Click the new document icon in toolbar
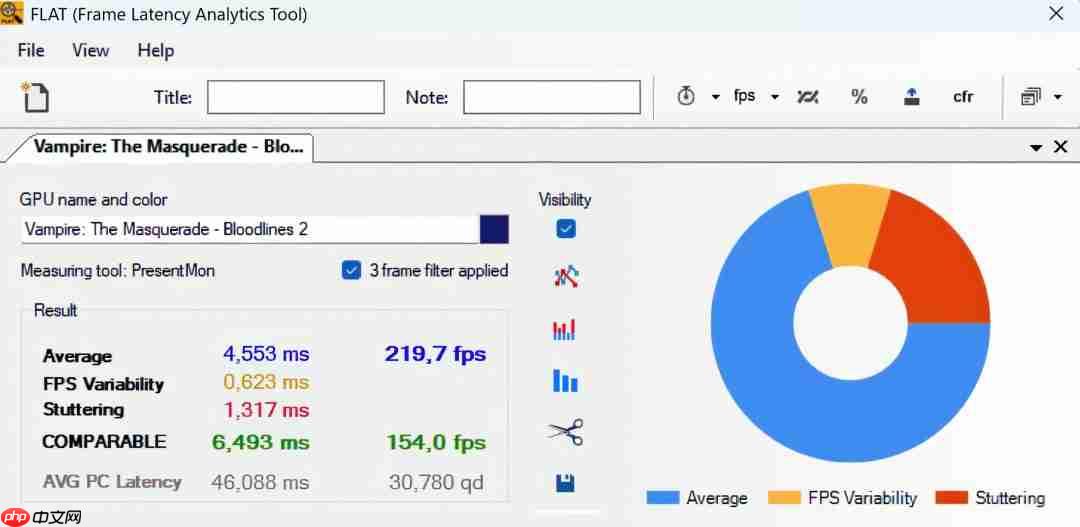Viewport: 1080px width, 527px height. tap(35, 97)
